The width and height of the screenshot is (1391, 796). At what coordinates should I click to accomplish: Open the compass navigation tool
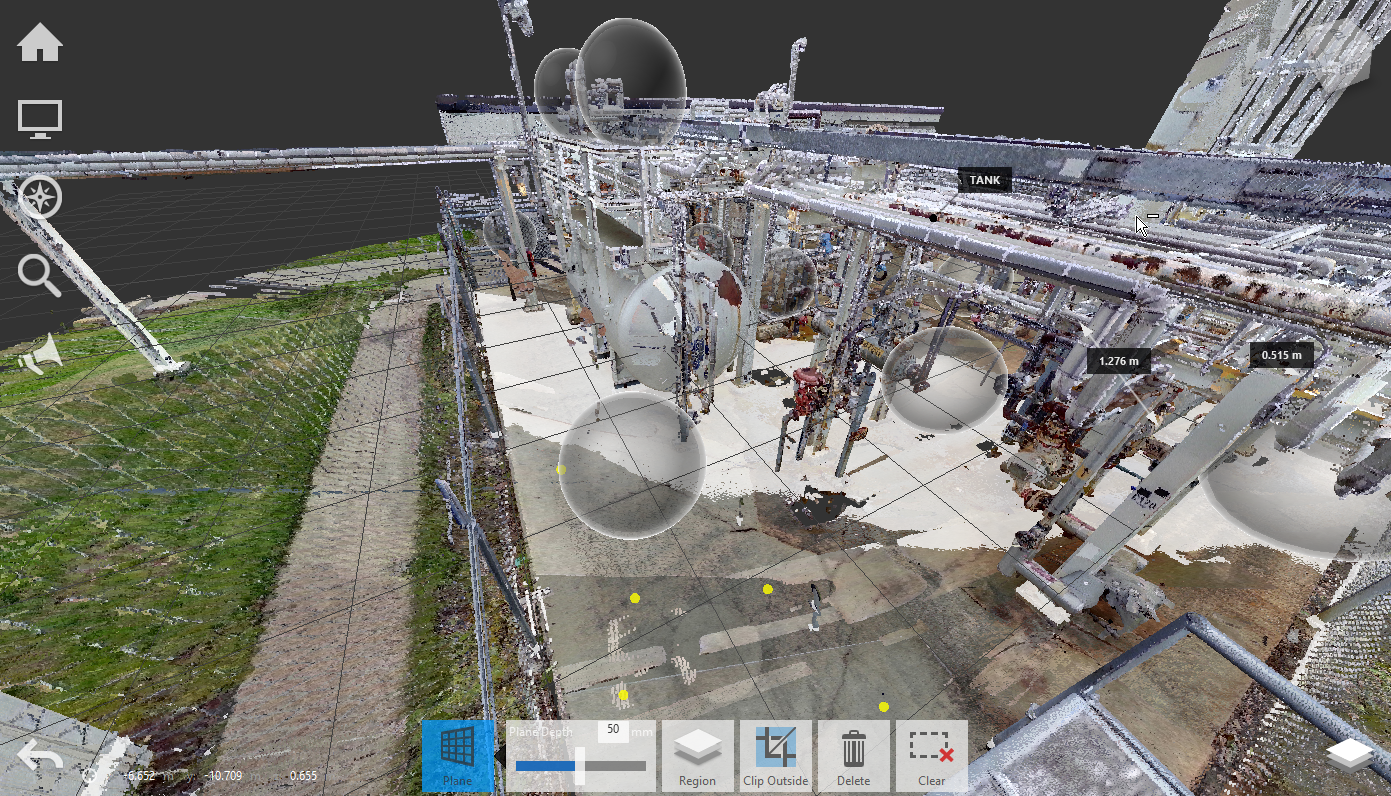tap(40, 198)
